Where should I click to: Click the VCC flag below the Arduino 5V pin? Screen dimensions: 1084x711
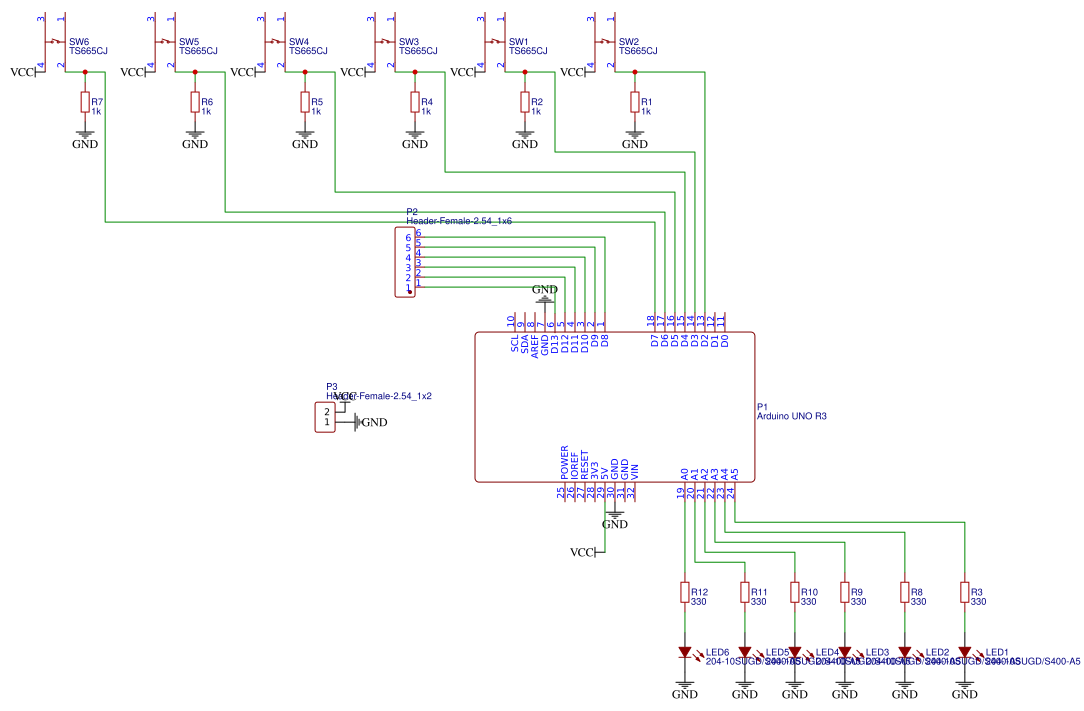tap(587, 552)
